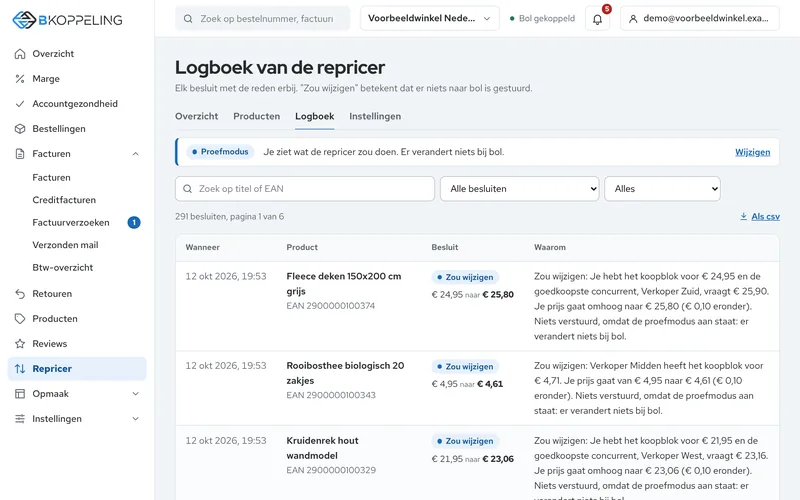Click the download icon next to Als csv
The image size is (800, 500).
(743, 216)
